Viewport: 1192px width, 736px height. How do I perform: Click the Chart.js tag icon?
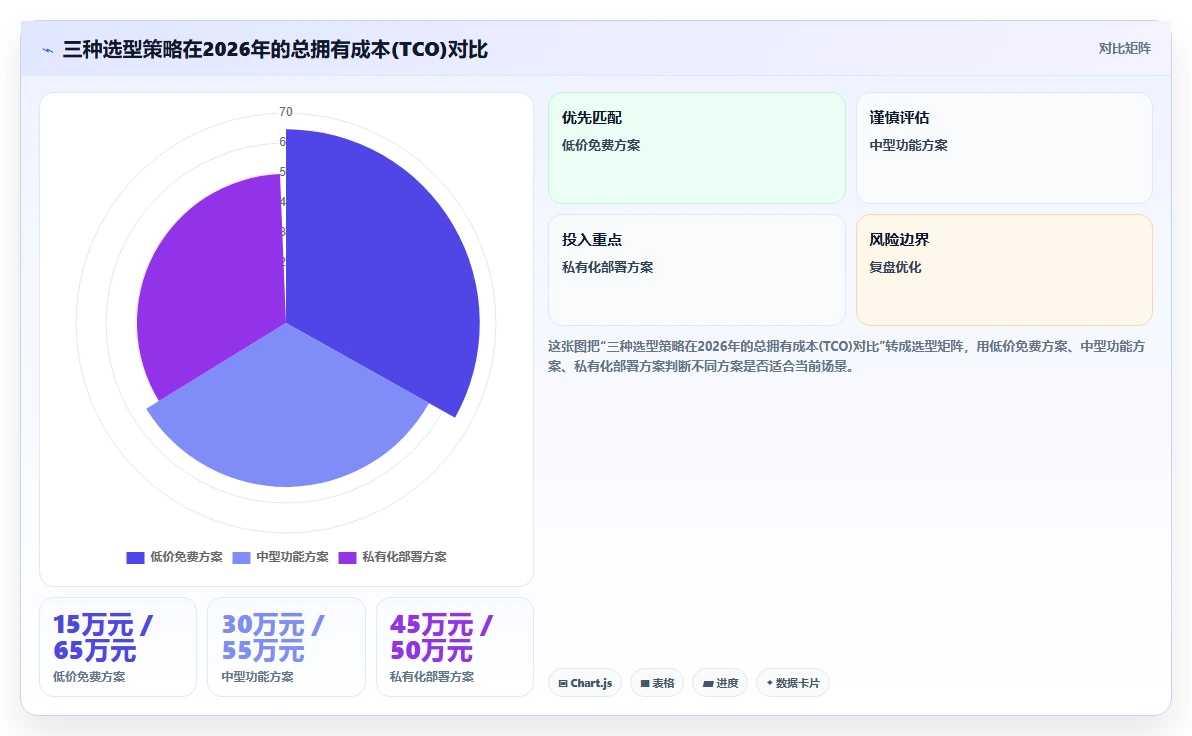point(563,684)
